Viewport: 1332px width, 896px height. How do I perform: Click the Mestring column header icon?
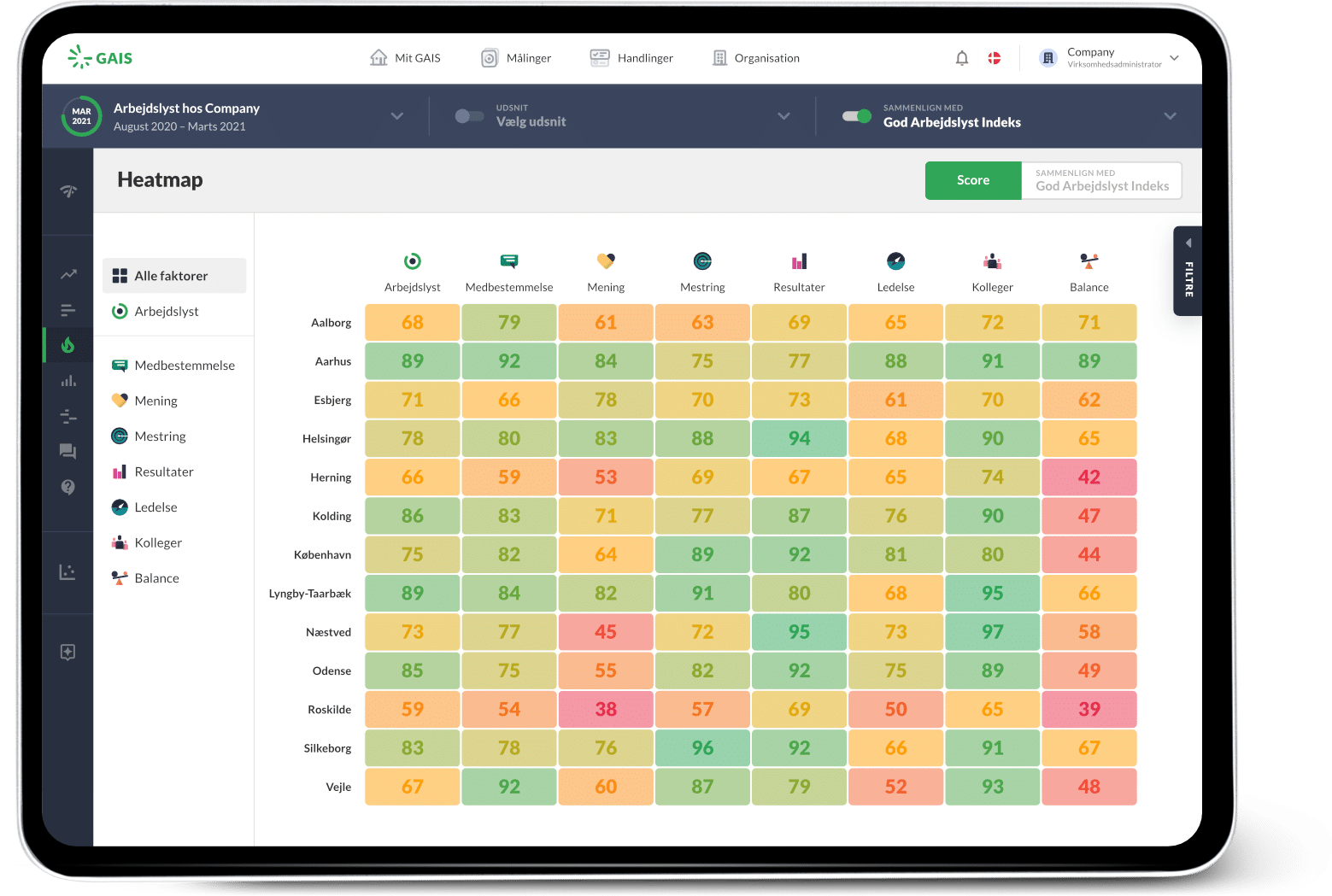click(702, 261)
